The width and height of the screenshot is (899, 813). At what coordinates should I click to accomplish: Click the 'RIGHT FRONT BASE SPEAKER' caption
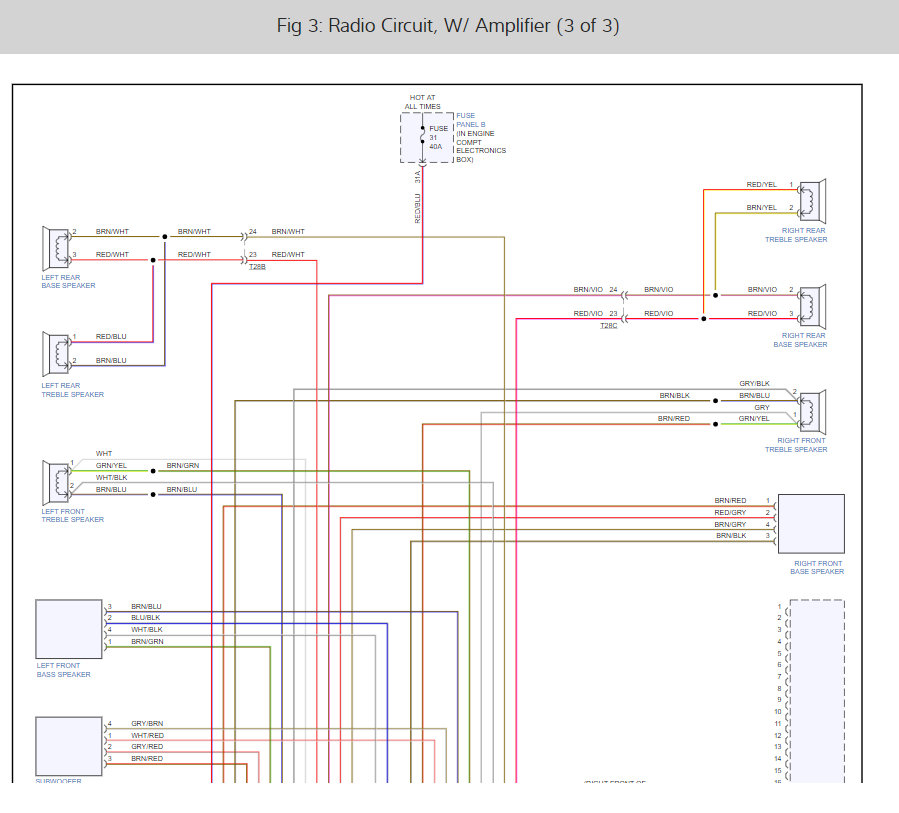tap(817, 568)
